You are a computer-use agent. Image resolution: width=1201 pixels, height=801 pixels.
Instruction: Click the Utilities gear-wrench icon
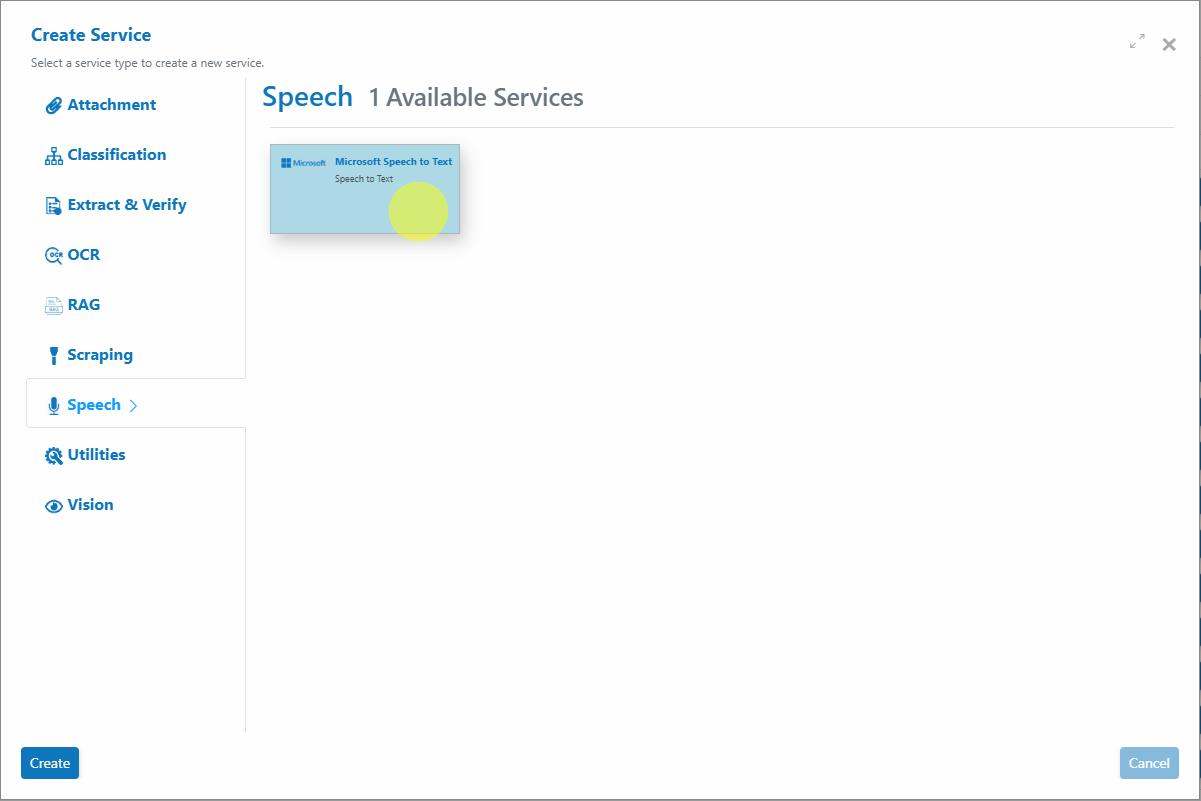(x=54, y=456)
